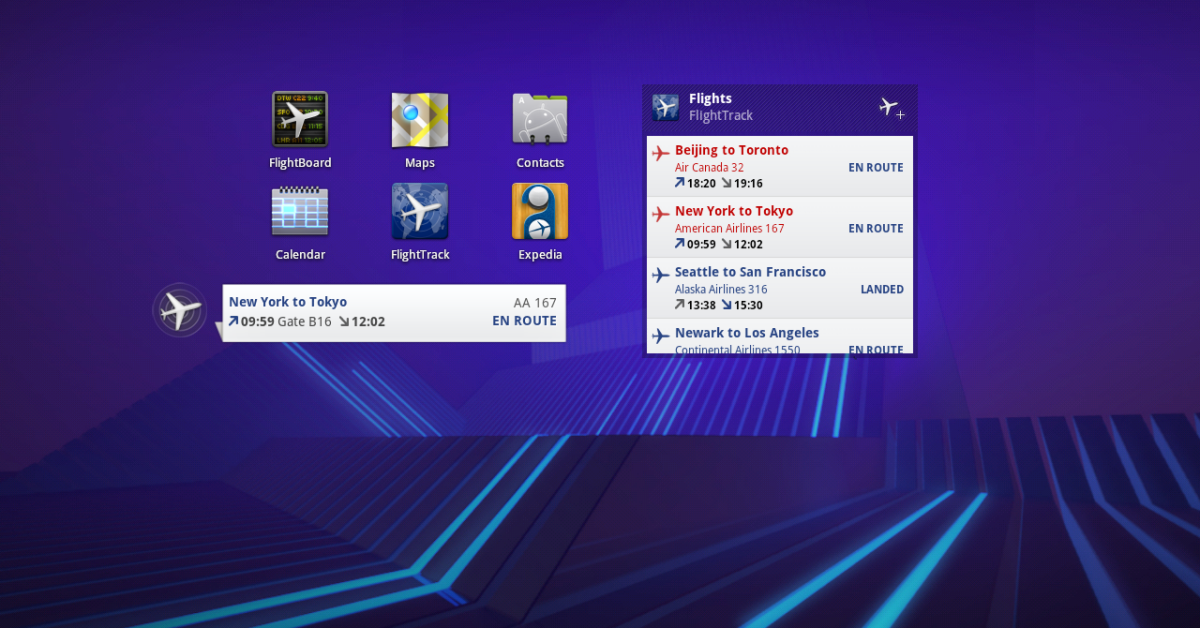Screen dimensions: 1200x628
Task: Open New York to Tokyo single-flight bar title
Action: point(288,302)
